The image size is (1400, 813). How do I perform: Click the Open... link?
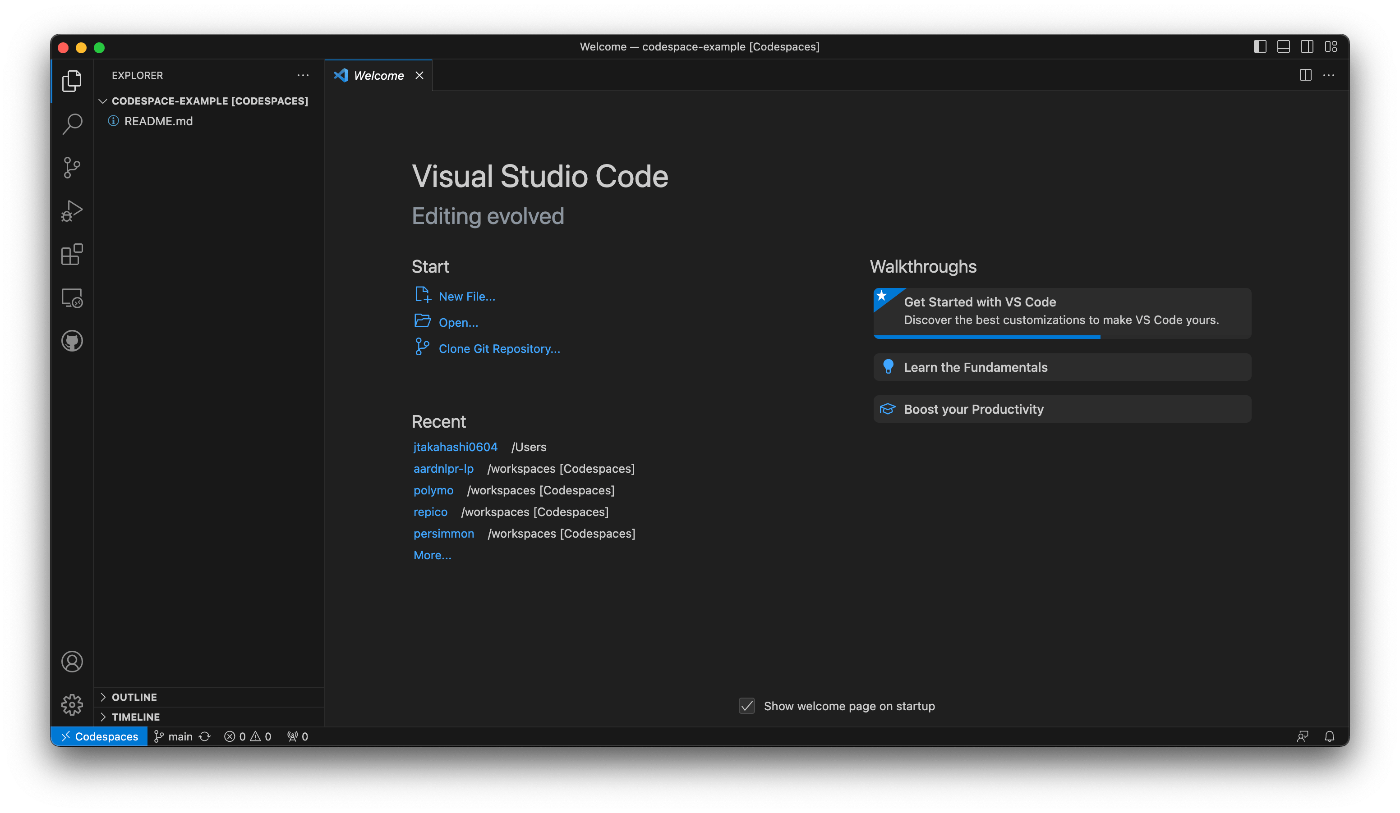click(x=459, y=323)
